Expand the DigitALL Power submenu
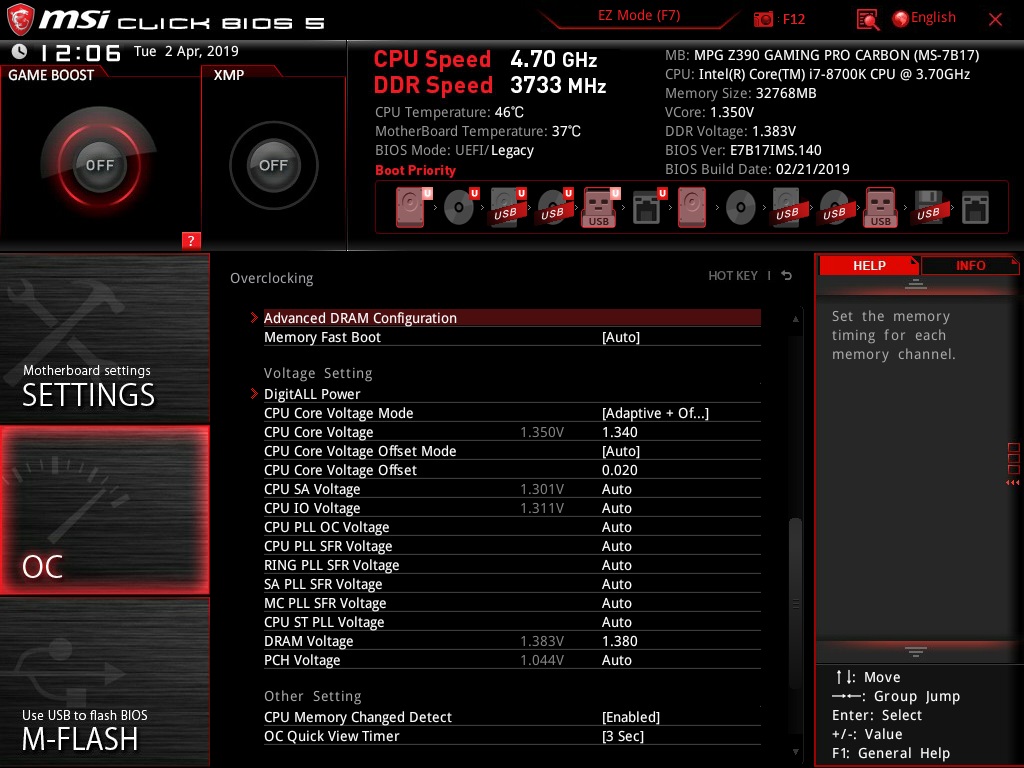The width and height of the screenshot is (1024, 768). 512,394
